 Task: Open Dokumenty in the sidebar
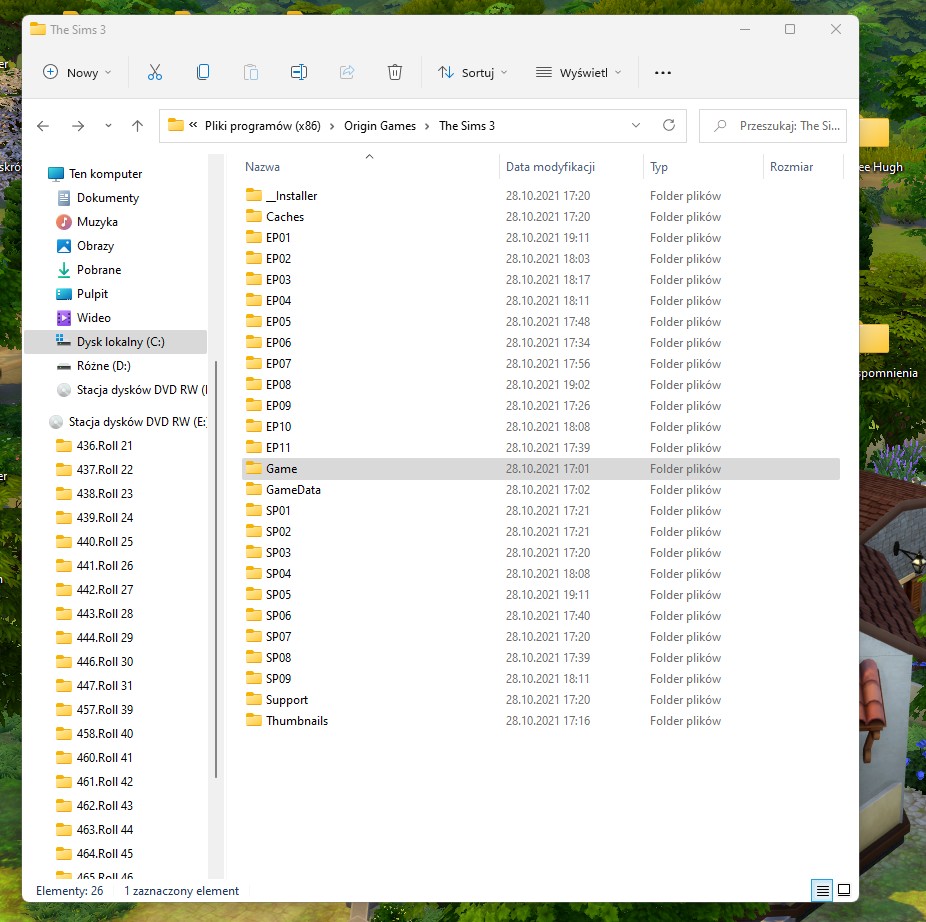(x=98, y=198)
